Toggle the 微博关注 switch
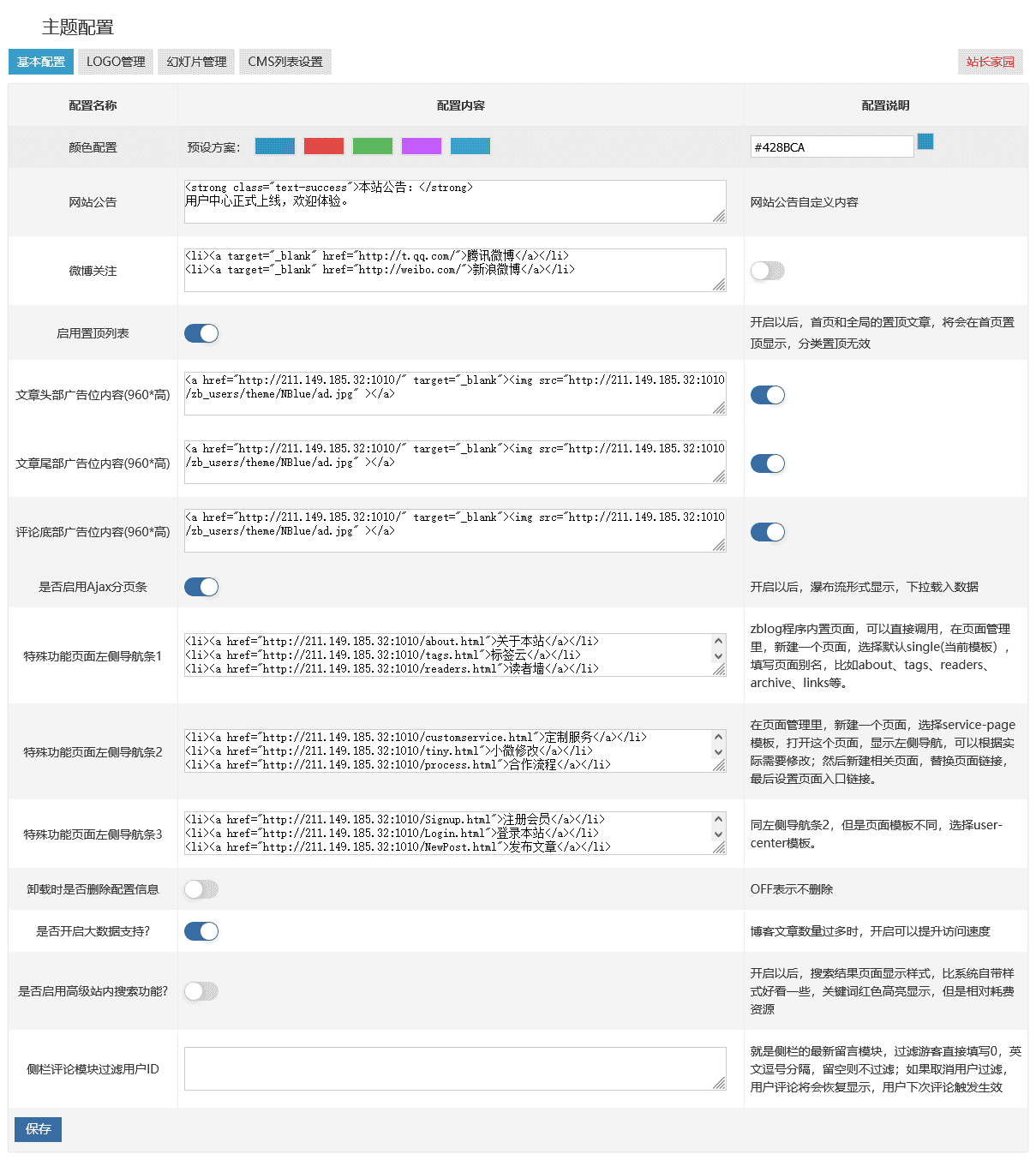Screen dimensions: 1036x1172 point(768,271)
